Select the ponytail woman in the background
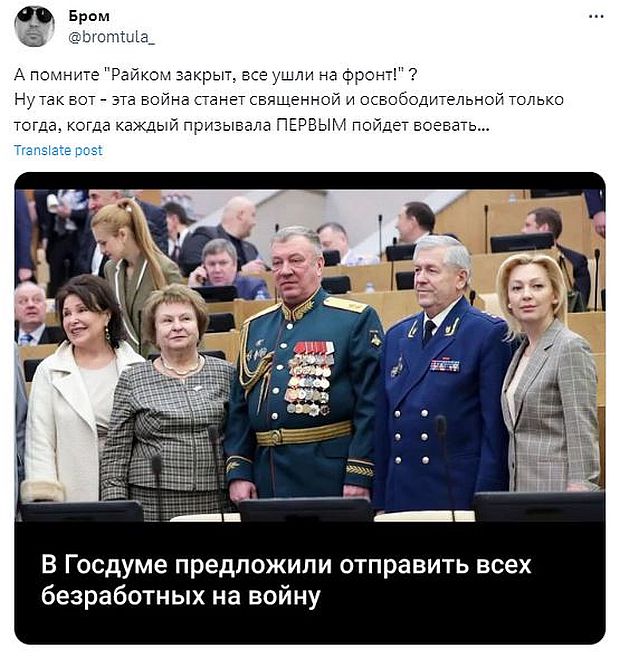The image size is (620, 659). pyautogui.click(x=132, y=269)
